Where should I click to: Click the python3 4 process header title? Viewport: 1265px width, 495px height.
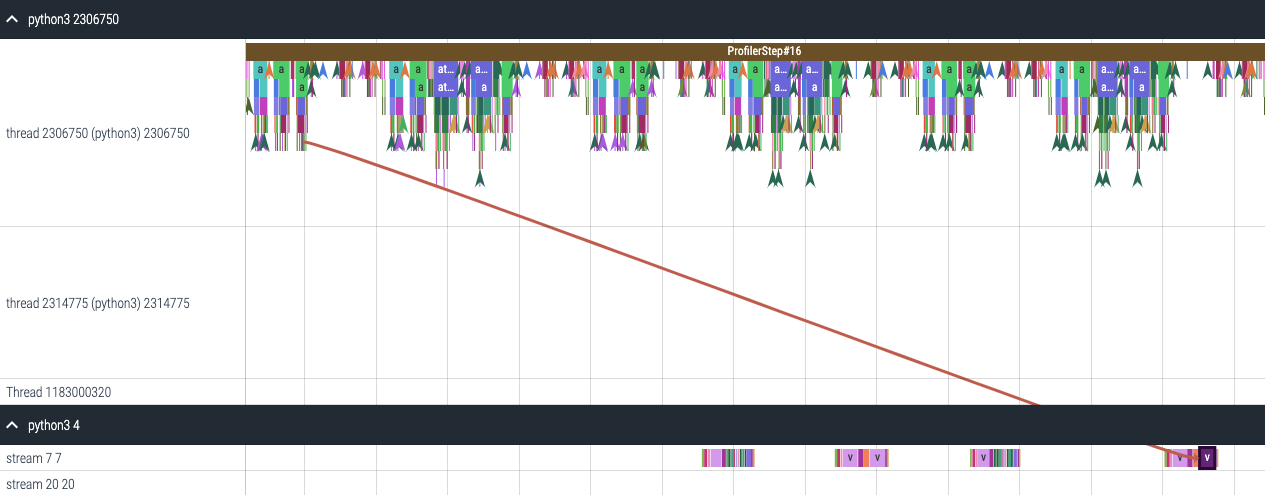click(x=54, y=425)
